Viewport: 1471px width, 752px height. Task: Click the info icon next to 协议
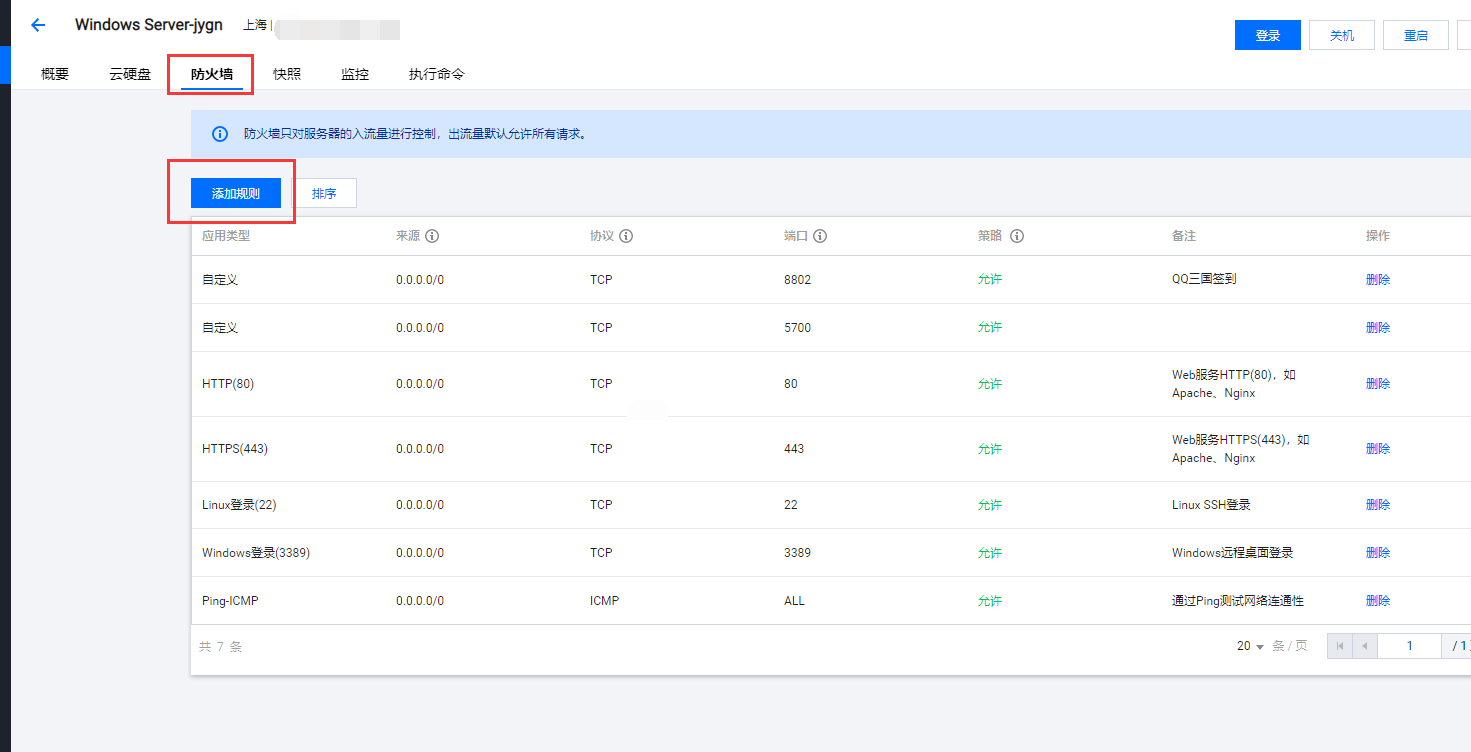pos(626,237)
